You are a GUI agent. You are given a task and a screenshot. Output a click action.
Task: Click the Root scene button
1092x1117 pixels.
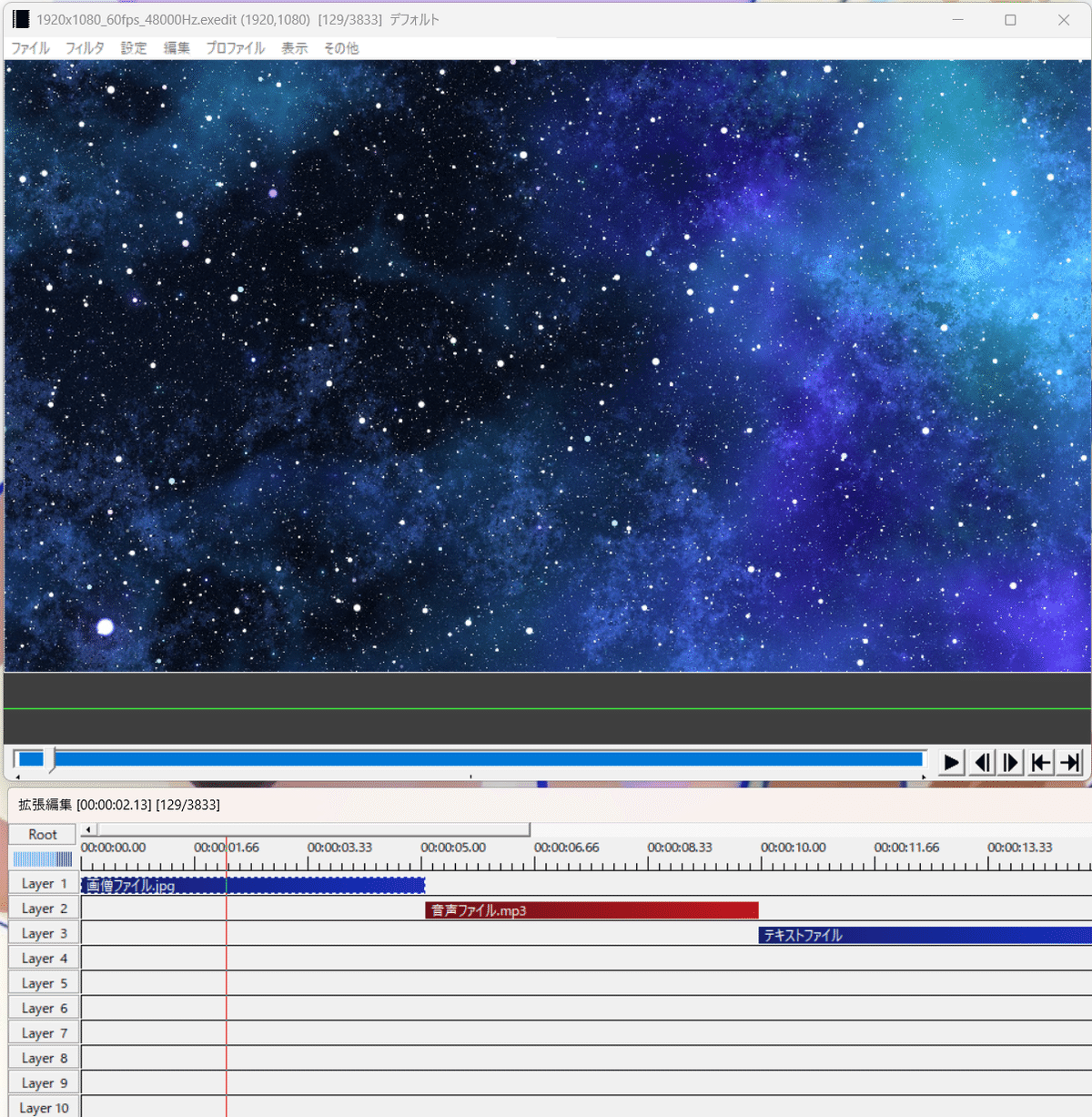pos(42,834)
